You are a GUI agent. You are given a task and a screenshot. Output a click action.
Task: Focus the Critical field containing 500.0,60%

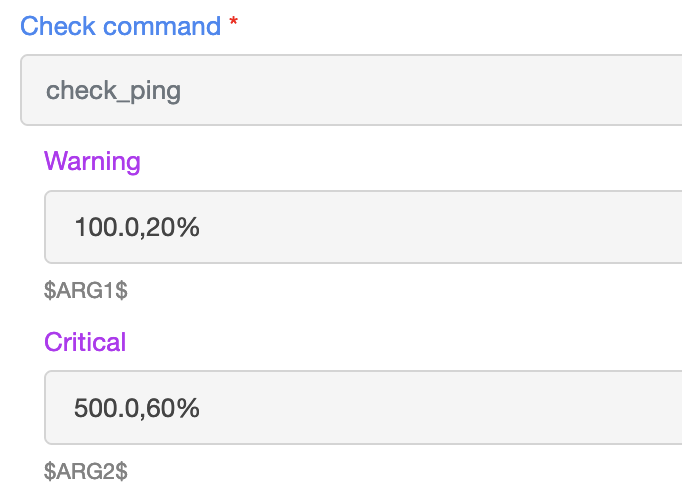tap(363, 408)
